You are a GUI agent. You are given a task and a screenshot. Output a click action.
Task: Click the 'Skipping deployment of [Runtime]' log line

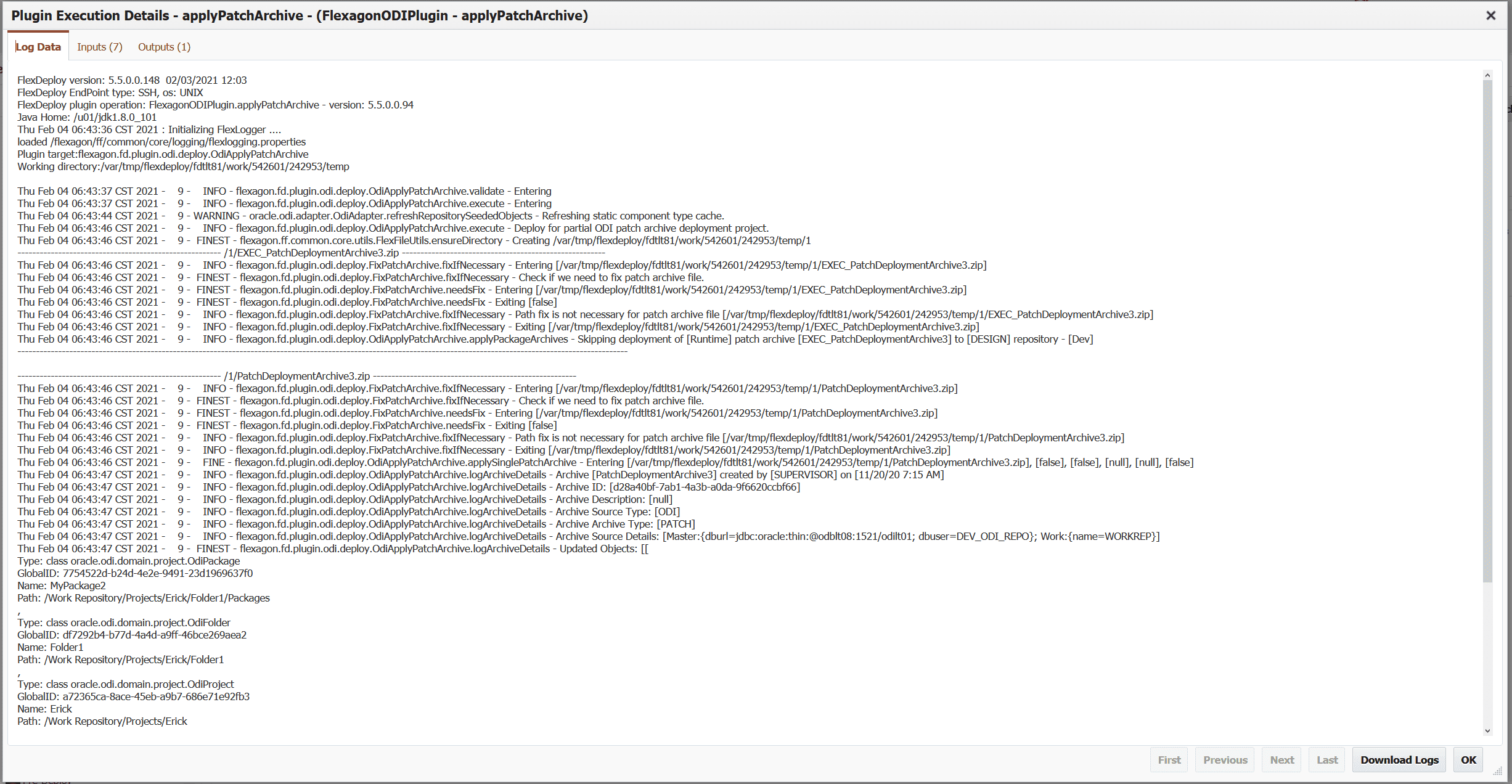[x=555, y=339]
